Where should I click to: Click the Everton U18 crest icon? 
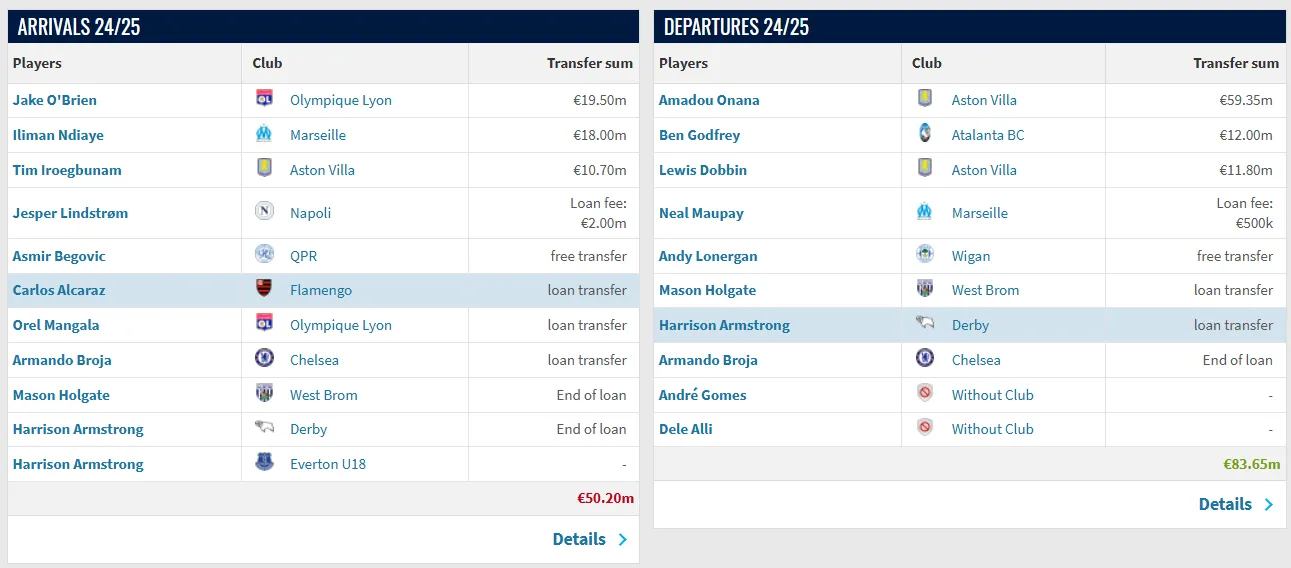point(264,464)
